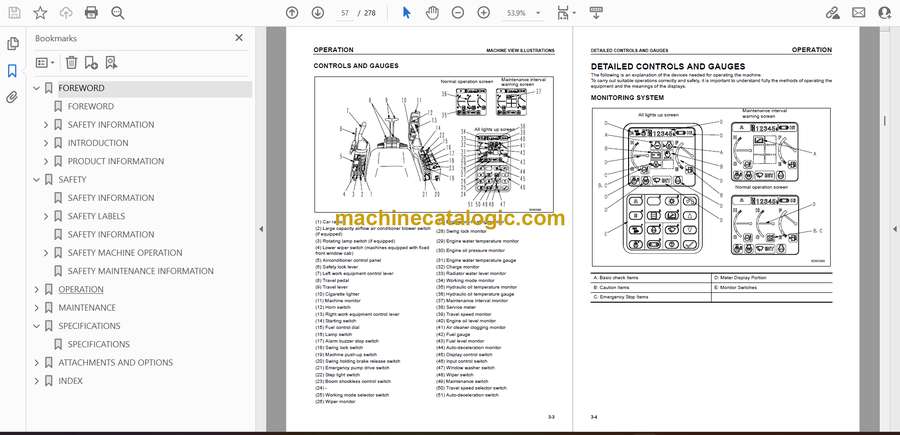Click the find current bookmark icon
The image size is (900, 435).
coord(111,63)
